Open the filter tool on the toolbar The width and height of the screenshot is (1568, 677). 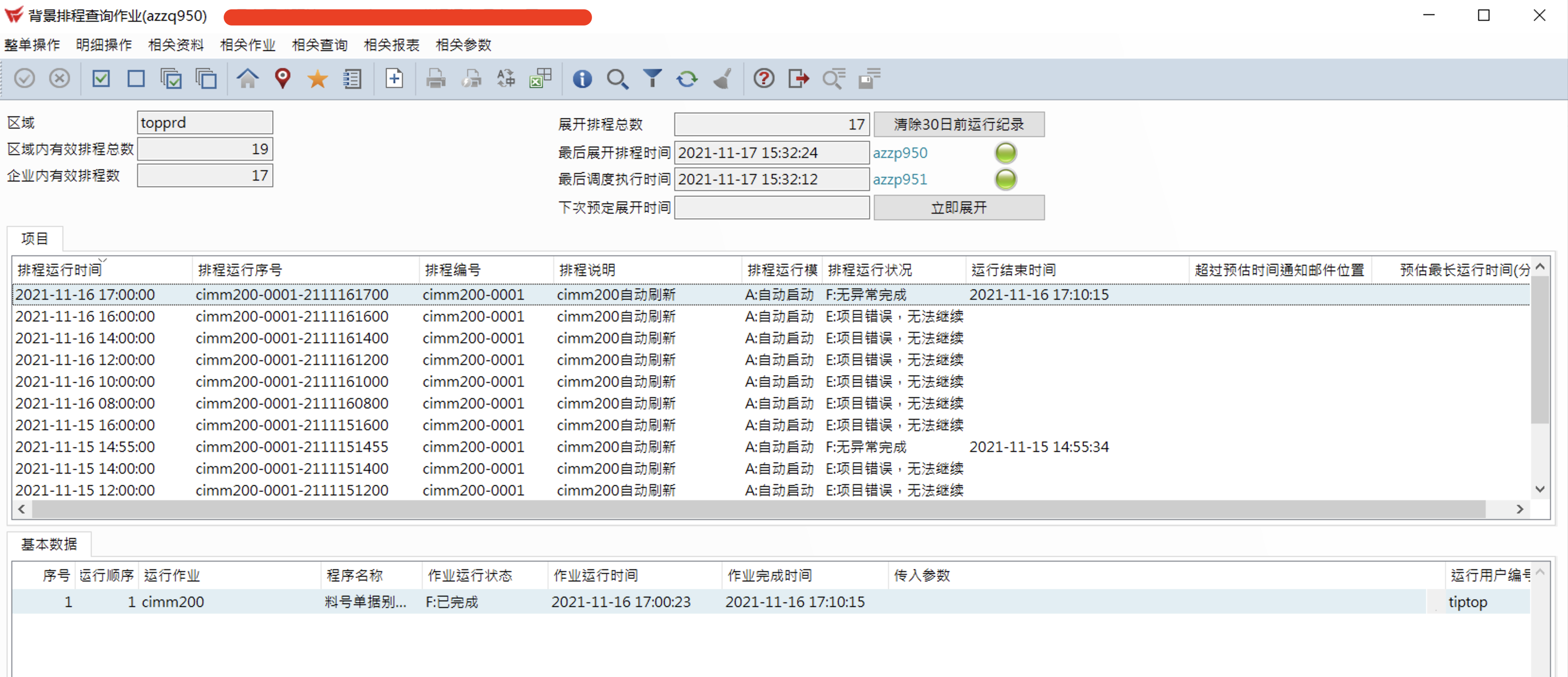[x=652, y=78]
